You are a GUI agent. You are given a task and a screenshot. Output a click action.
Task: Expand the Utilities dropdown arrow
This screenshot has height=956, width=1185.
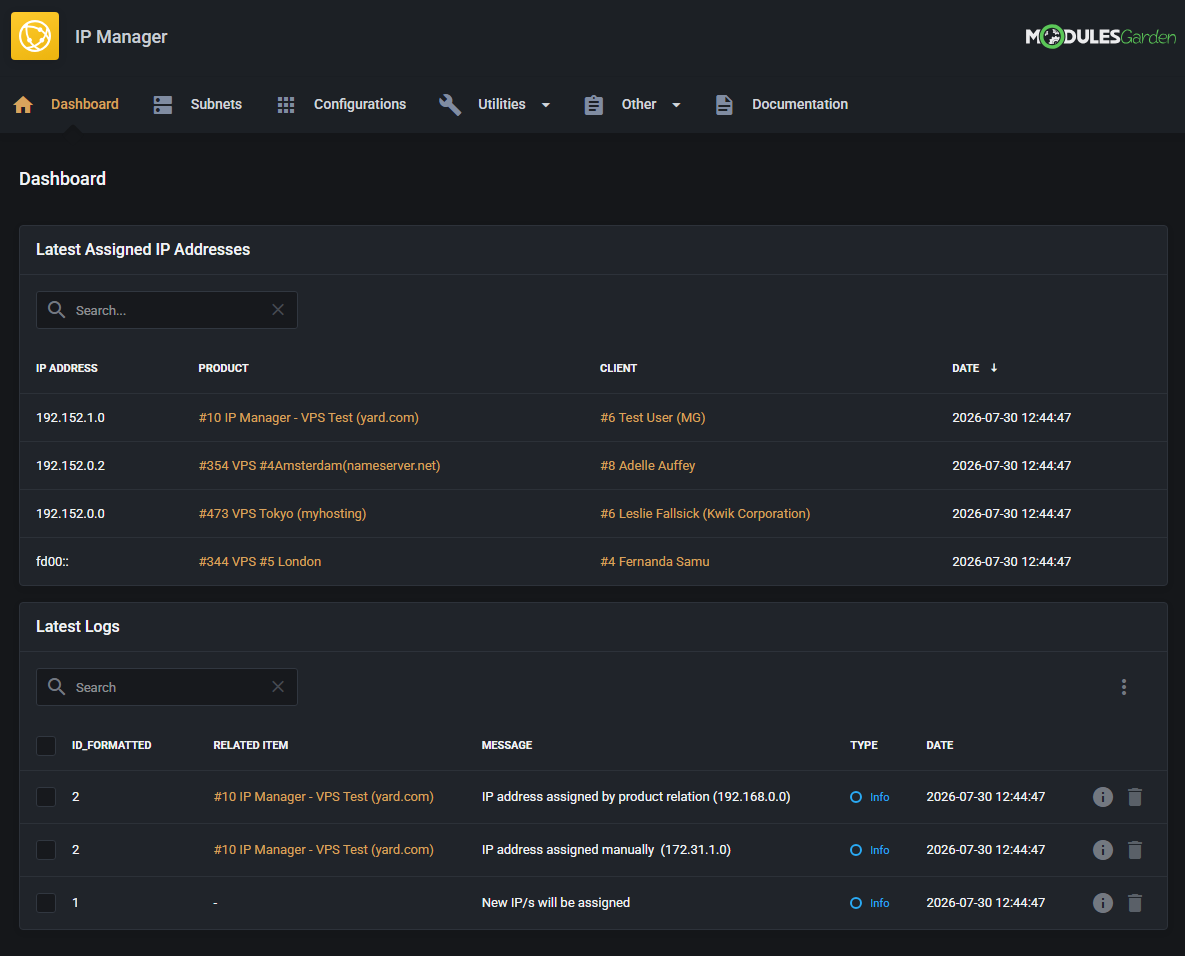coord(546,105)
